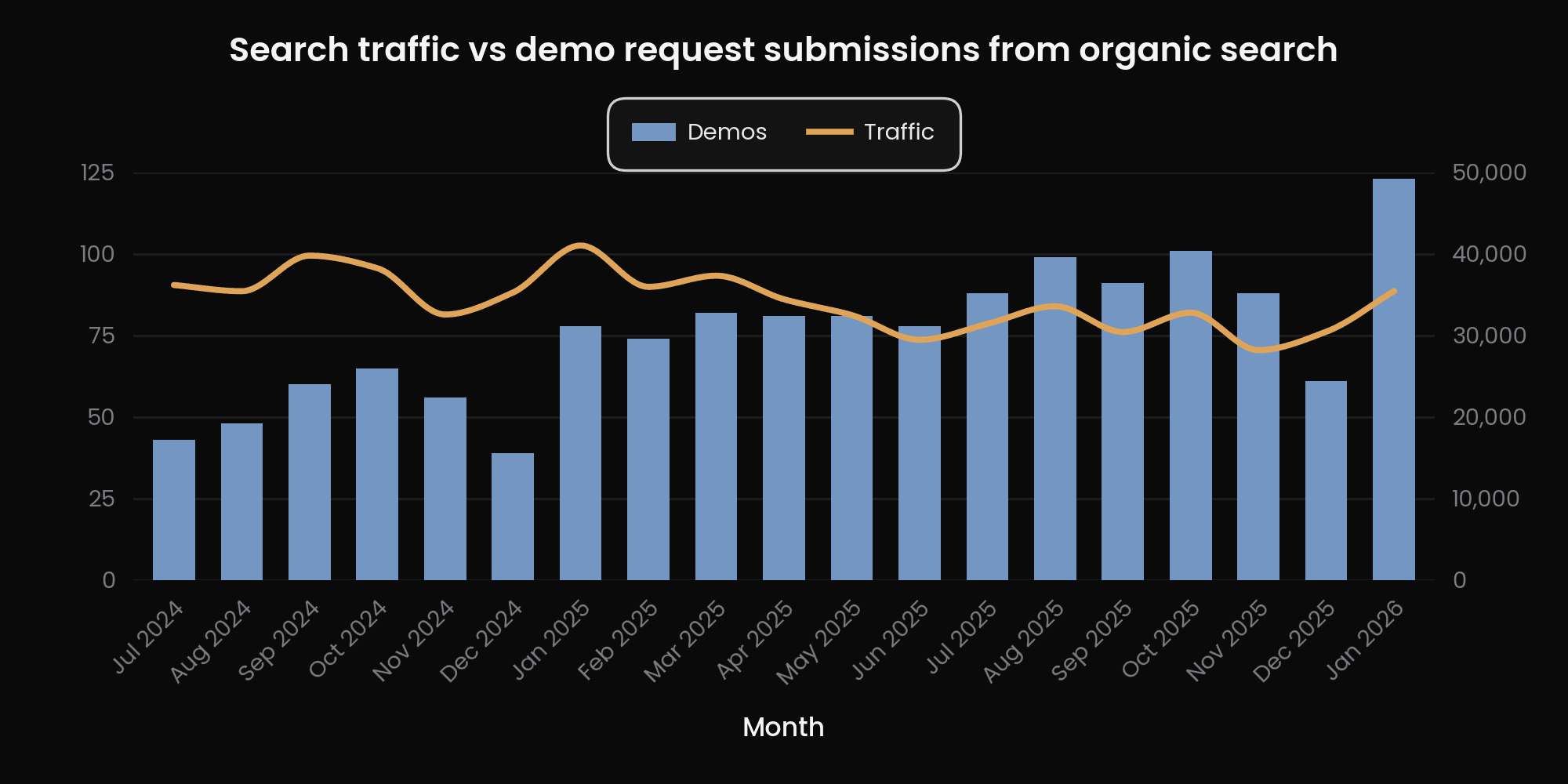Toggle the Demos series in legend

coord(699,132)
